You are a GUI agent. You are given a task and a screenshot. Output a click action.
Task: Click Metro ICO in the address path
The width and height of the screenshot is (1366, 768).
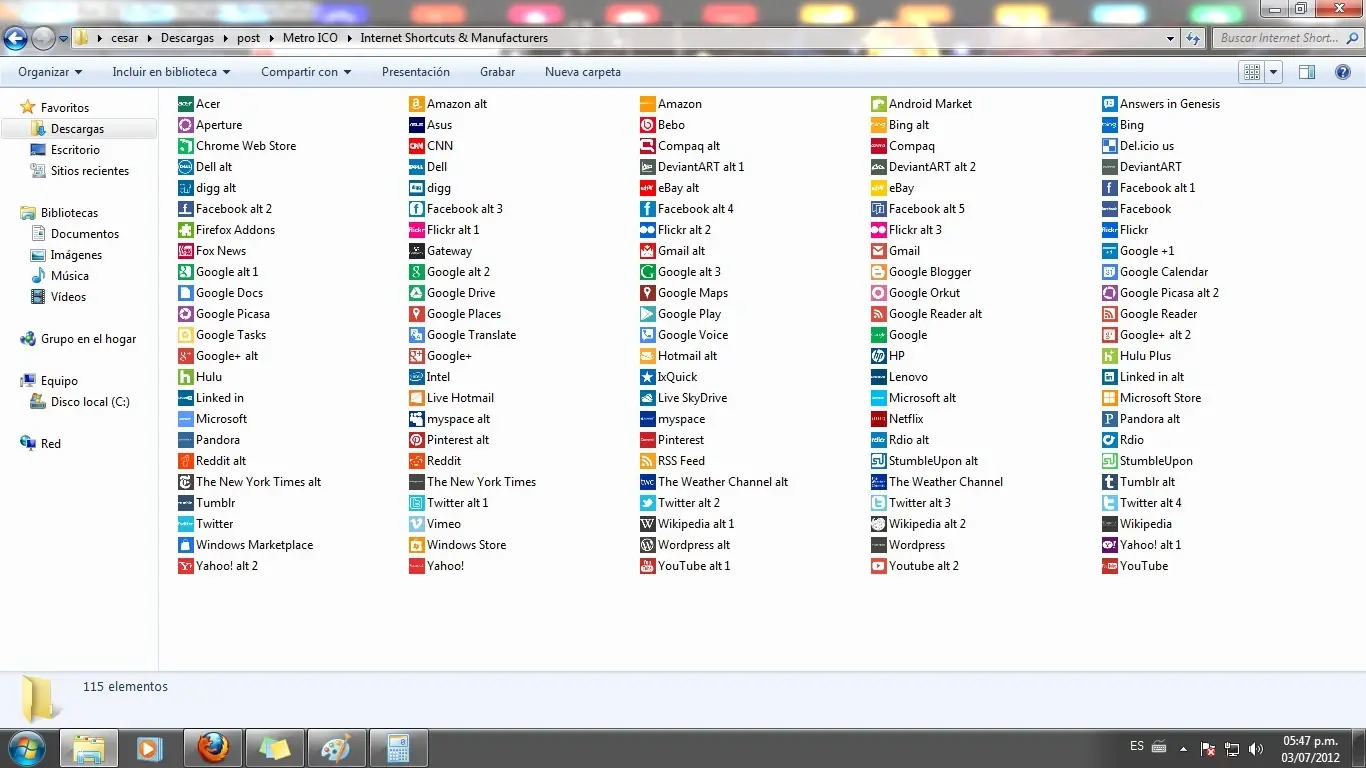tap(310, 38)
